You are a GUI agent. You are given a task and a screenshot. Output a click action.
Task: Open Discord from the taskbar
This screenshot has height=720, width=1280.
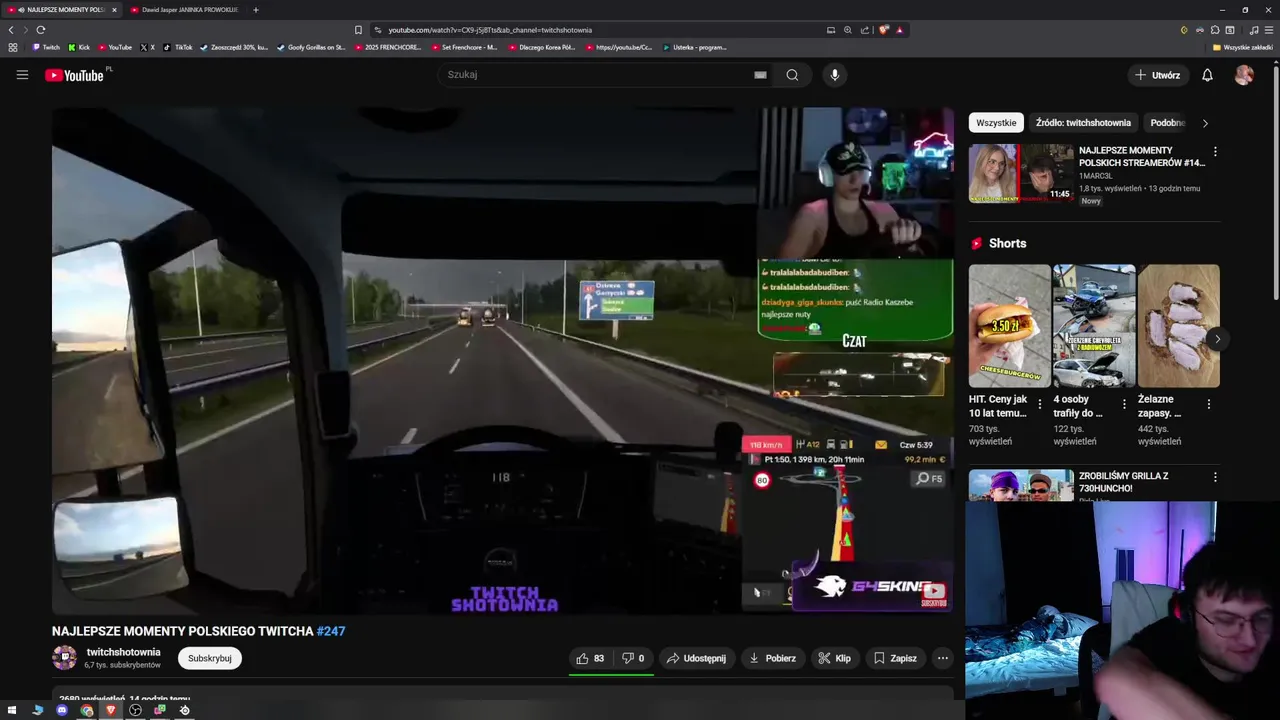click(62, 710)
